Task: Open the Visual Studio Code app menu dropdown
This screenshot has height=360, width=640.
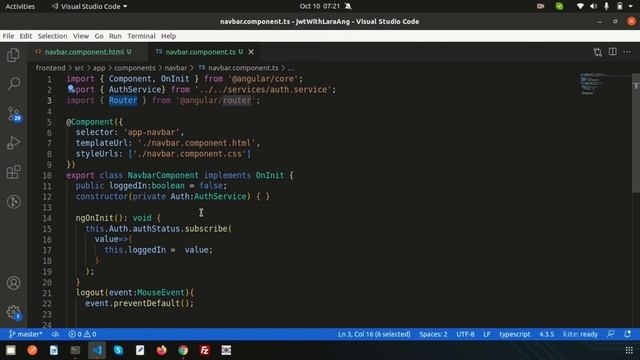Action: coord(89,6)
